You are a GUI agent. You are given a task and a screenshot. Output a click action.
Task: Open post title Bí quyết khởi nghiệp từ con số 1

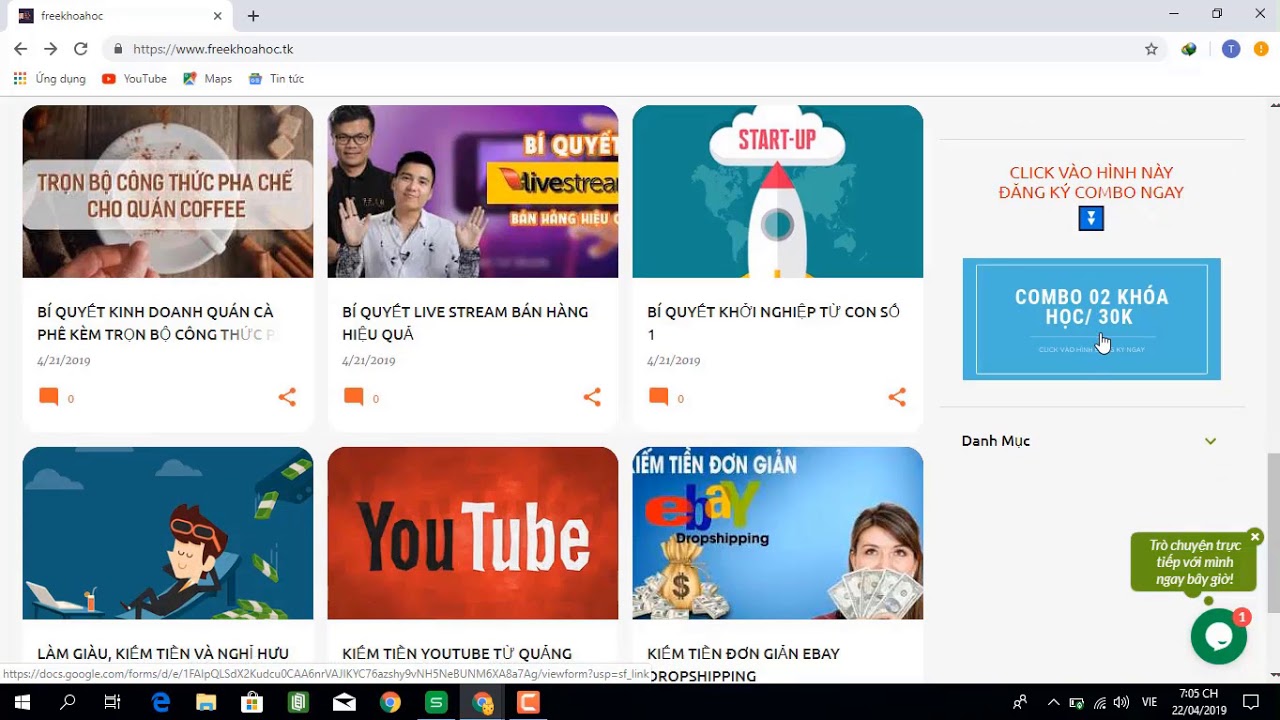[x=773, y=323]
